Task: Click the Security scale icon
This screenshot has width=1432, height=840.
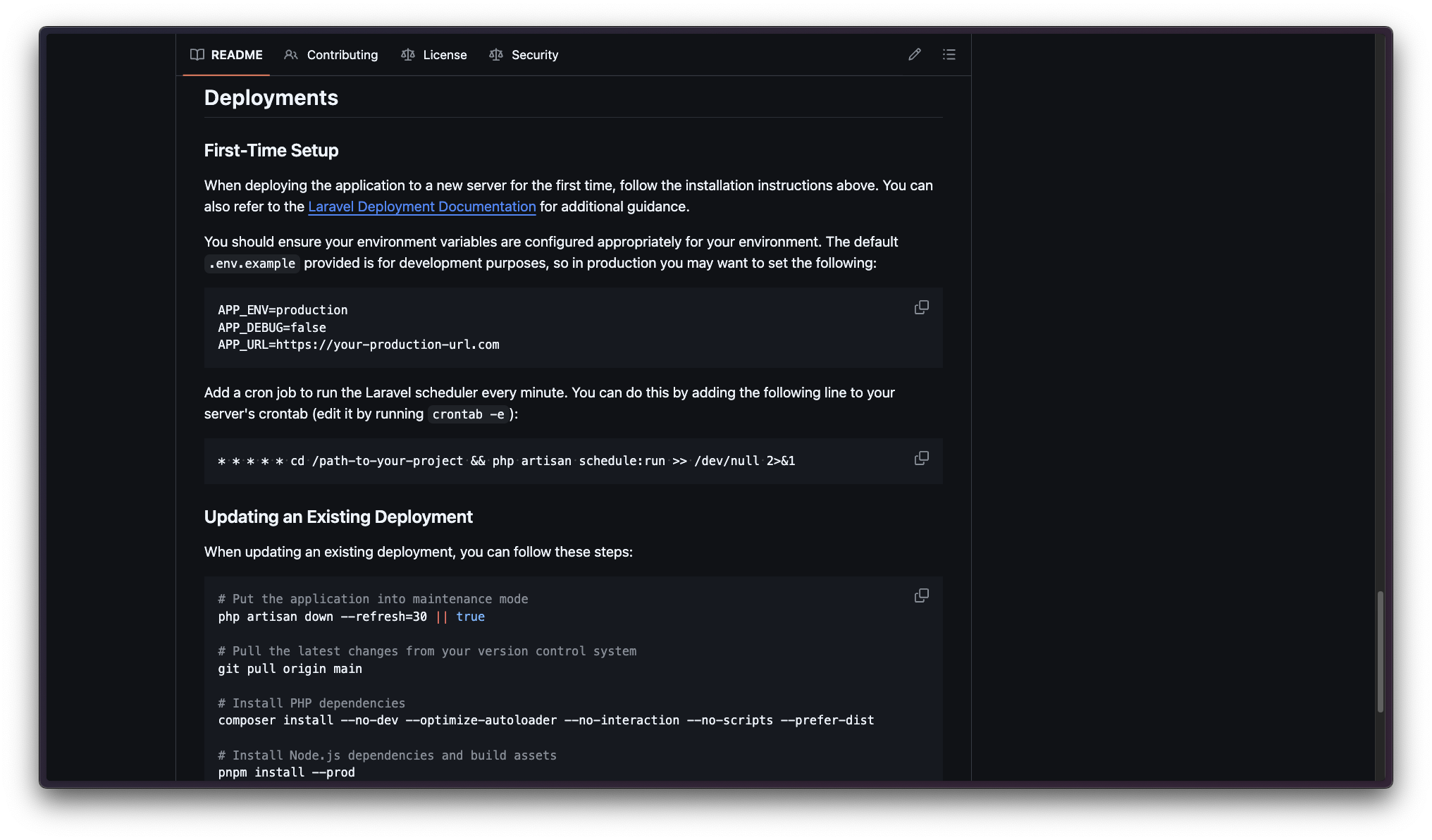Action: pyautogui.click(x=496, y=55)
